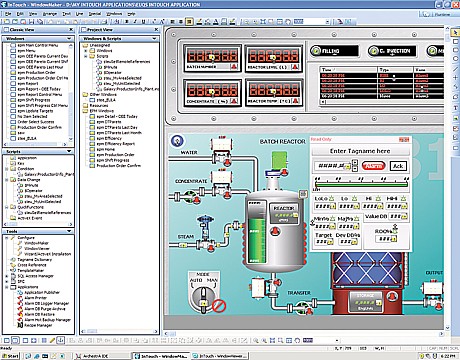The height and width of the screenshot is (360, 460).
Task: Open the Windows panel dropdown in Classic View
Action: (70, 39)
